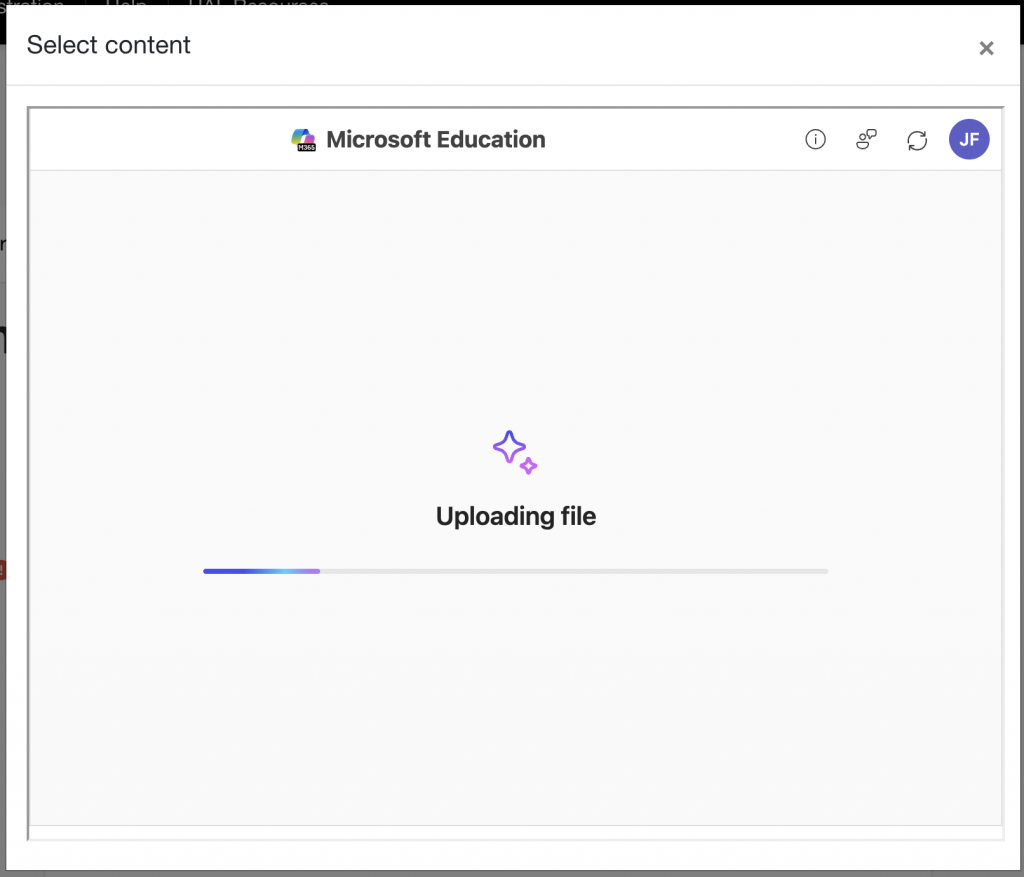Open the UAL Resources menu behind dialog

258,3
